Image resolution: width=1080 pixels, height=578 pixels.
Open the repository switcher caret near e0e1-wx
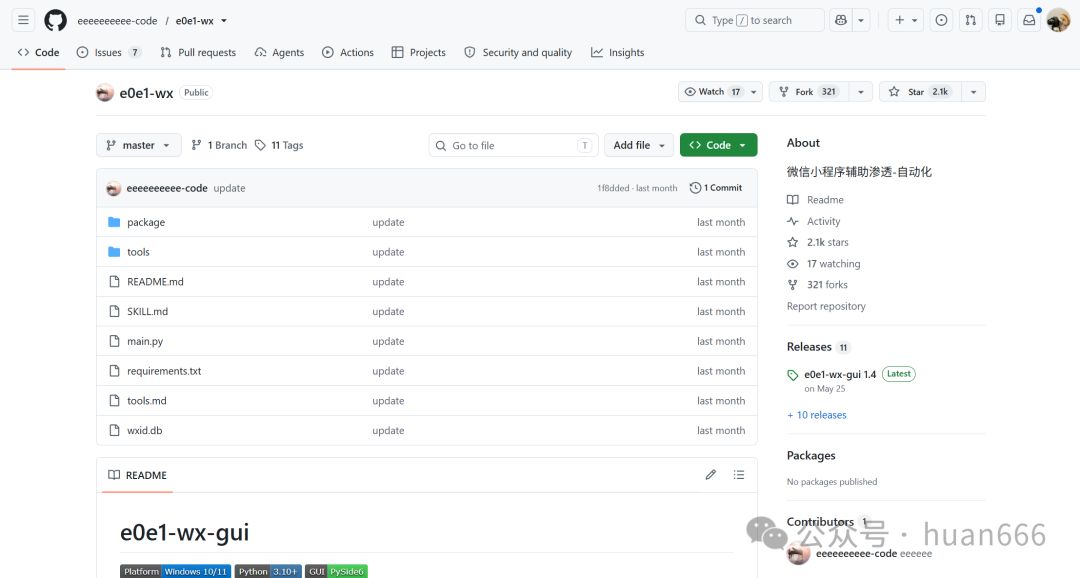point(224,21)
